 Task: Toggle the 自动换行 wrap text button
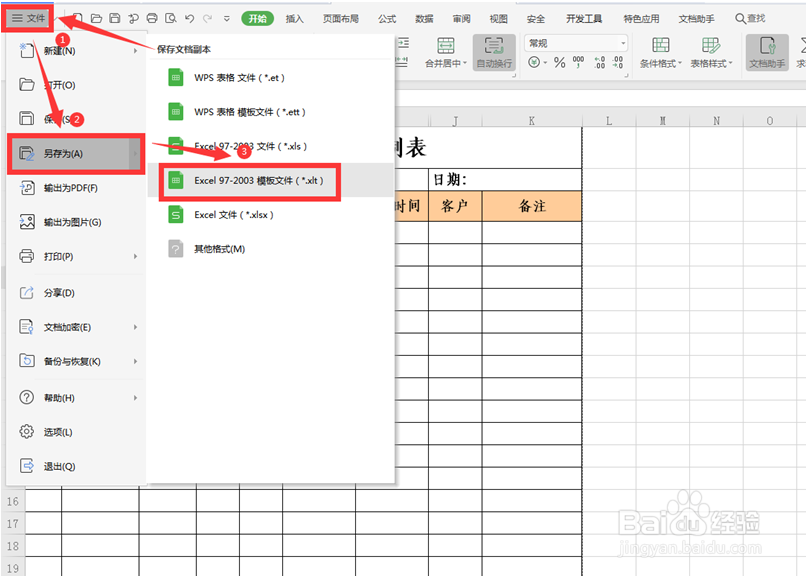(x=494, y=52)
